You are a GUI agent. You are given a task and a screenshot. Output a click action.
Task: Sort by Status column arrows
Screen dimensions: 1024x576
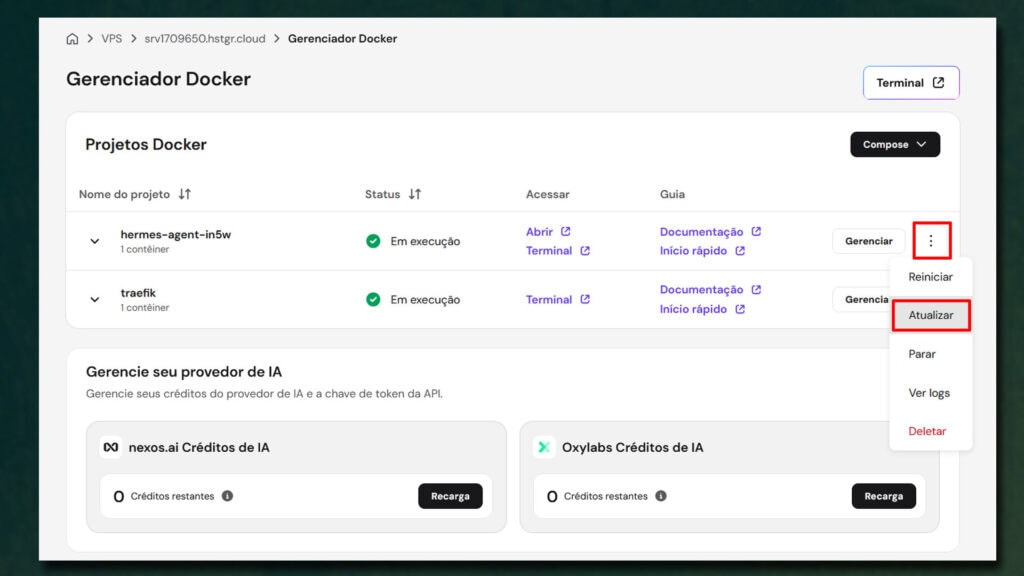(415, 194)
